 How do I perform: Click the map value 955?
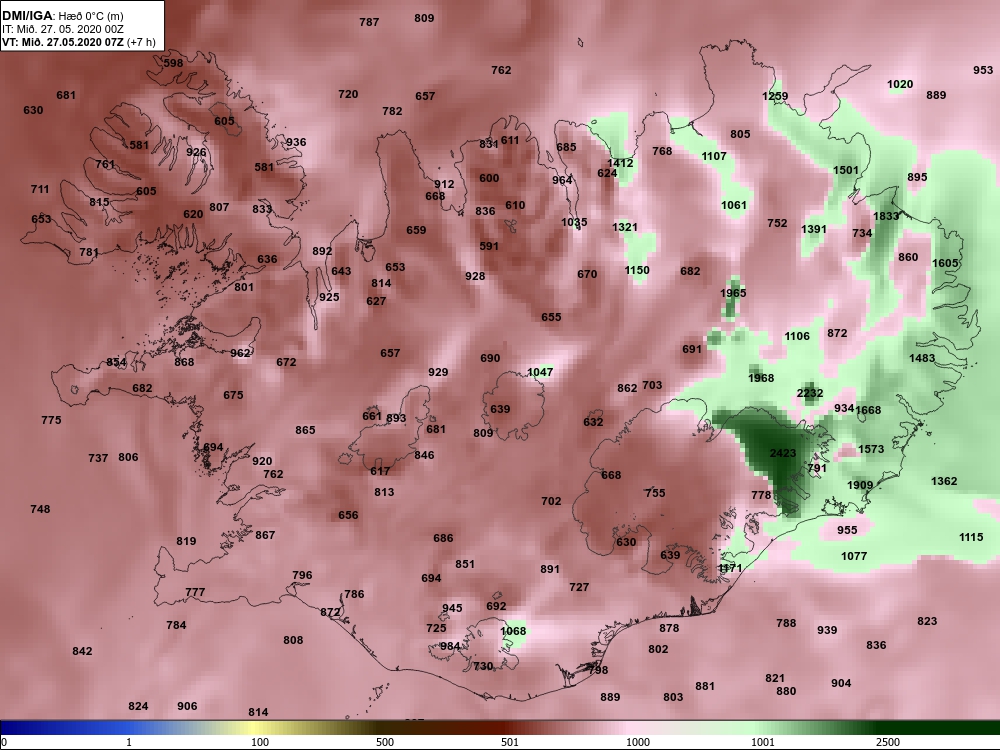point(847,529)
